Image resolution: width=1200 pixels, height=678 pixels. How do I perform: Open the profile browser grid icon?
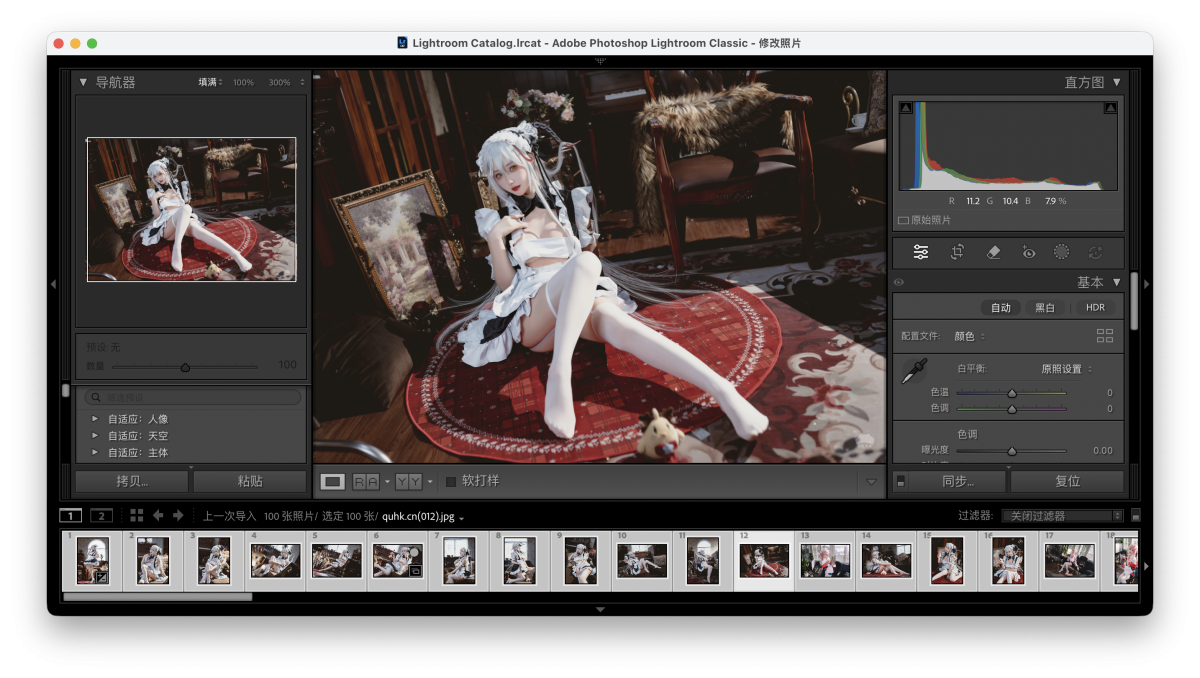1105,336
